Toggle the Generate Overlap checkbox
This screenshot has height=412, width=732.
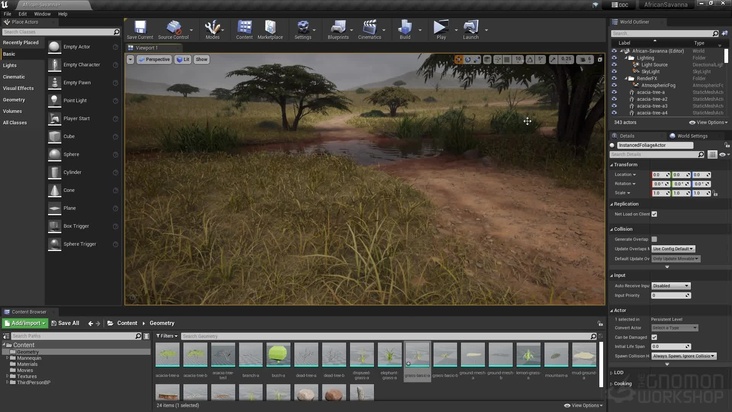click(654, 239)
